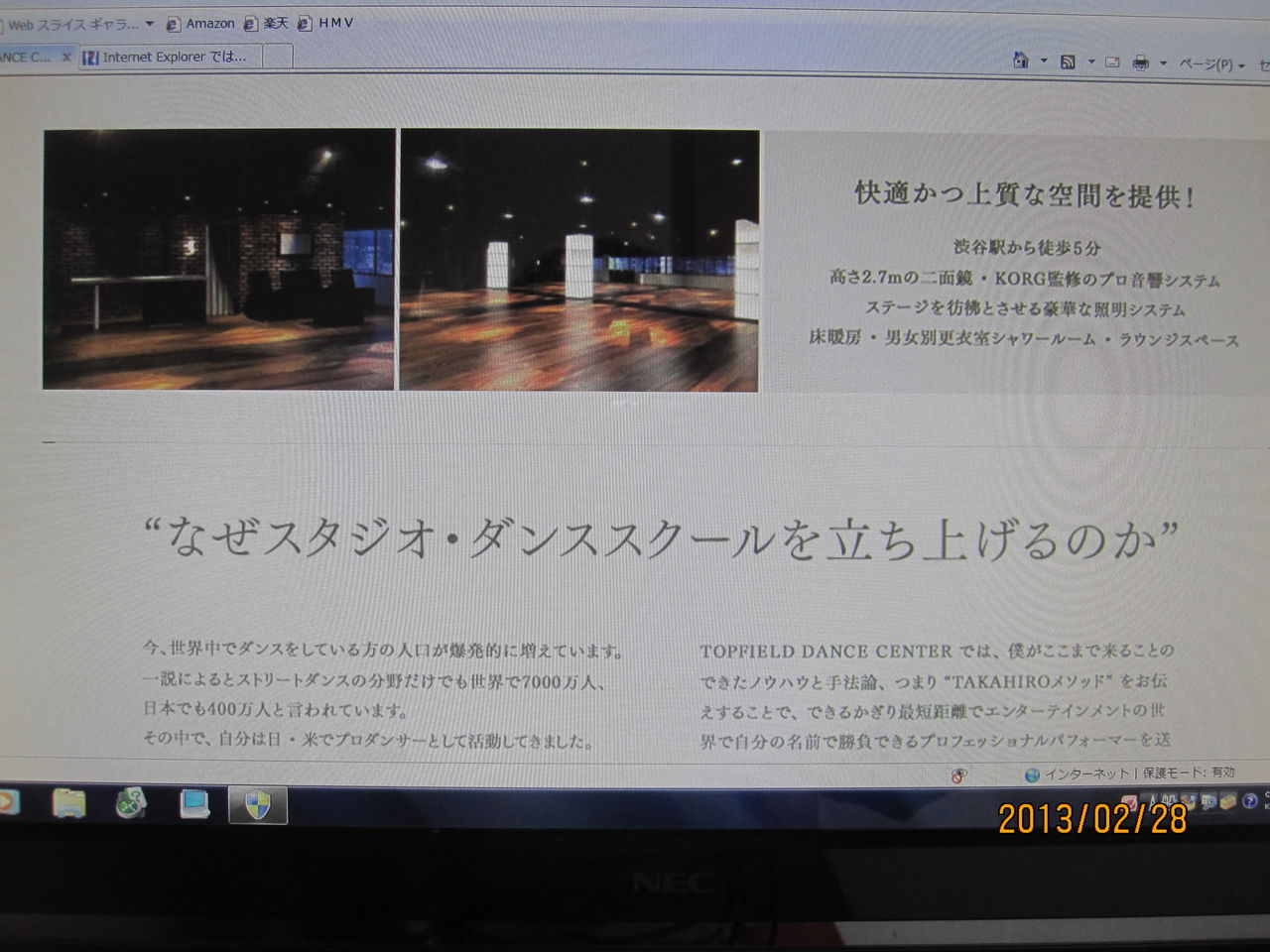This screenshot has width=1270, height=952.
Task: Expand the home button dropdown arrow
Action: [1044, 62]
